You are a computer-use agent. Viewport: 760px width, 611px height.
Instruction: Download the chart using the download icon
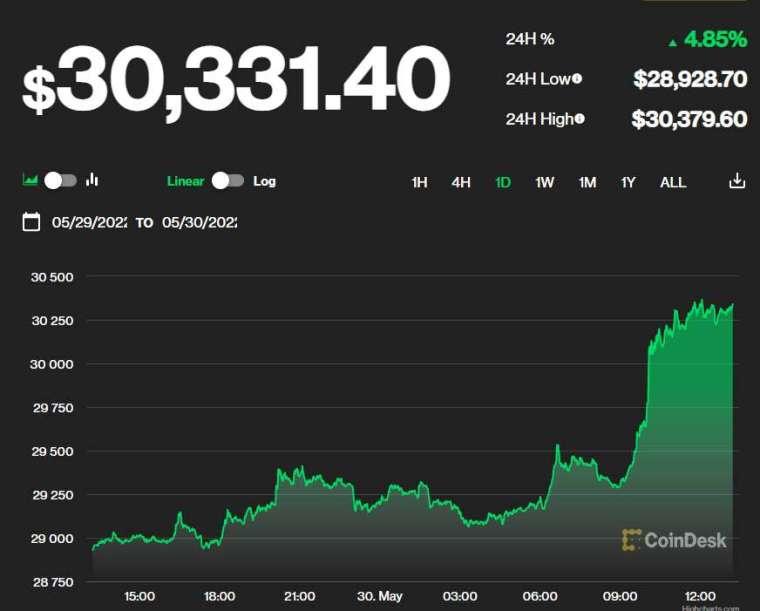click(x=737, y=181)
